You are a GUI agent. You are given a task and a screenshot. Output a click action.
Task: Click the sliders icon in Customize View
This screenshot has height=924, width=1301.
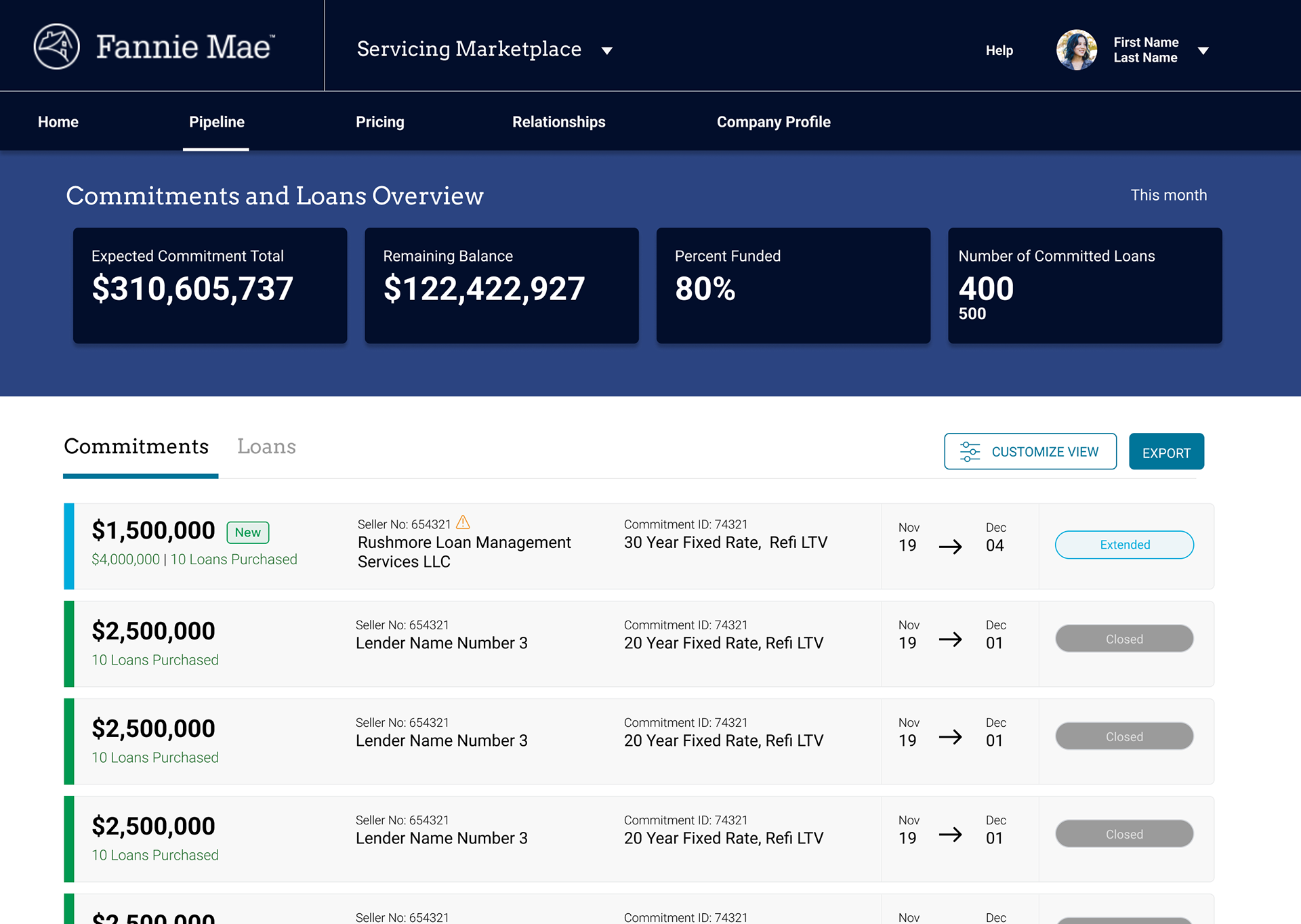coord(970,452)
